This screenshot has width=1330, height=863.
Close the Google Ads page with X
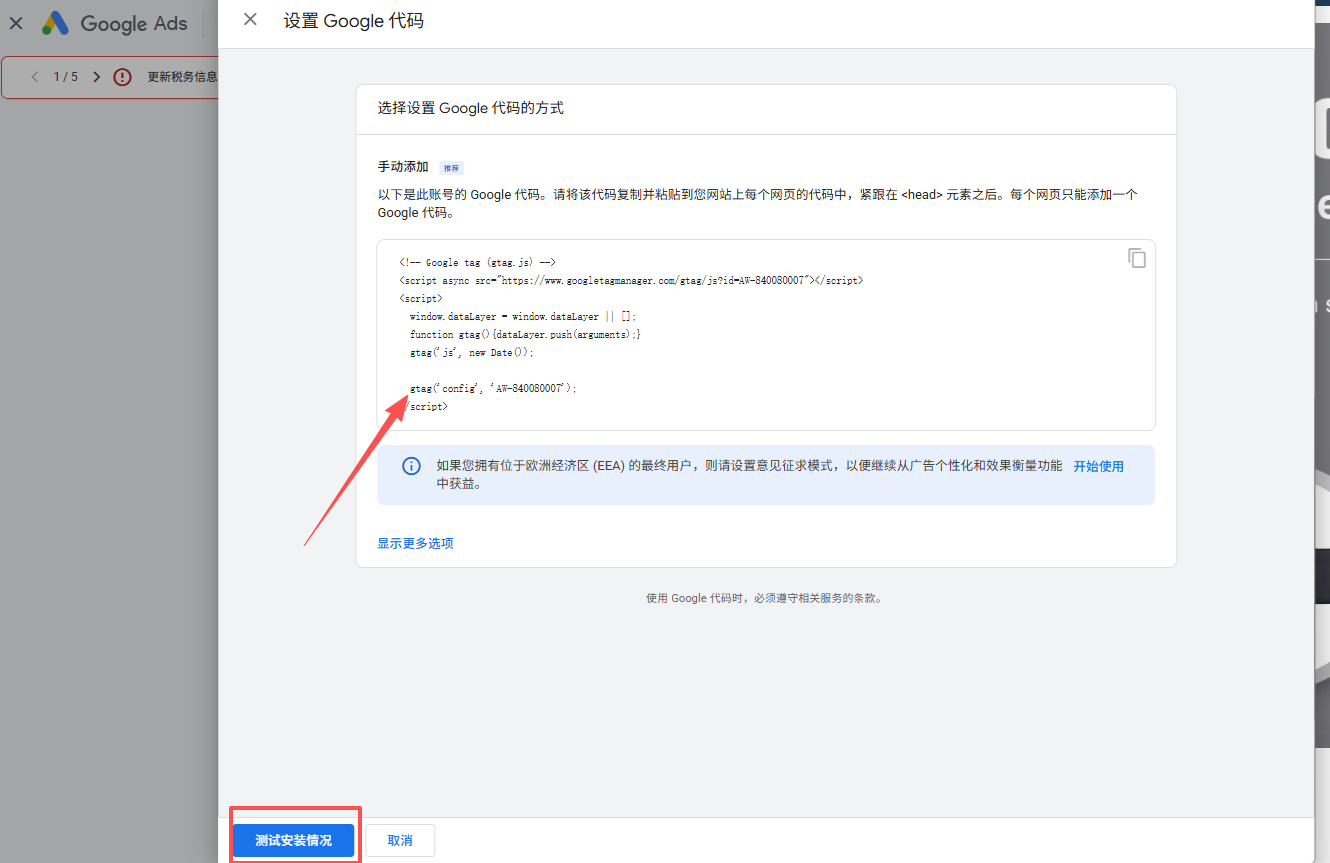(16, 23)
